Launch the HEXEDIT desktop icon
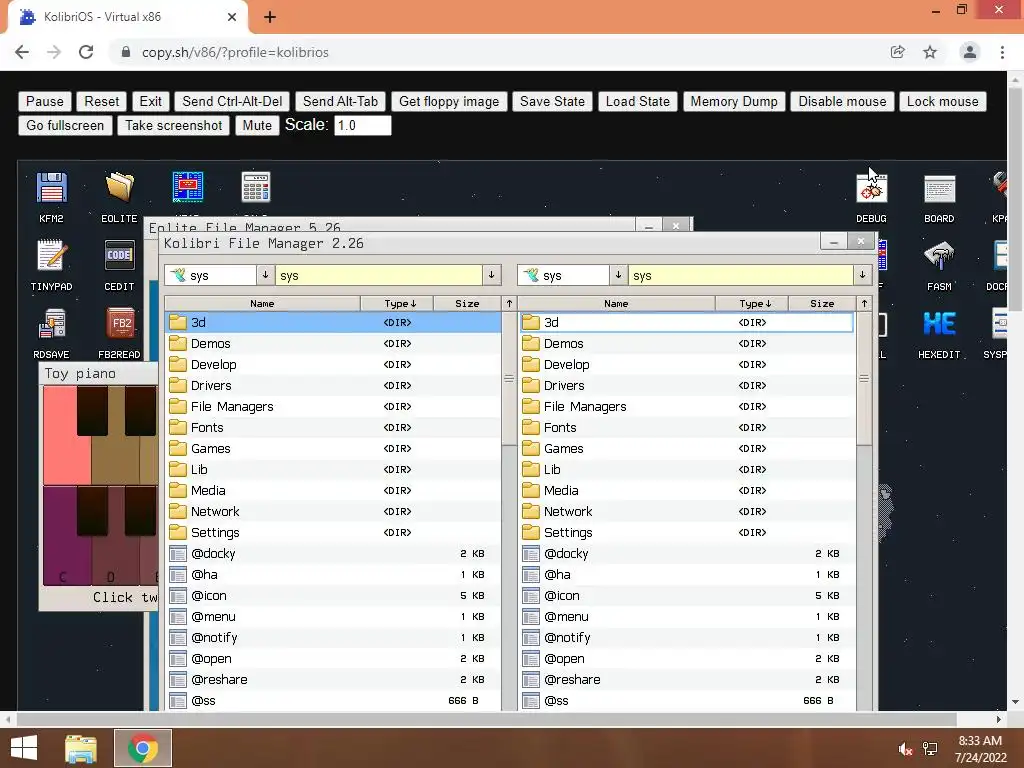Screen dimensions: 1024x768 [x=939, y=332]
